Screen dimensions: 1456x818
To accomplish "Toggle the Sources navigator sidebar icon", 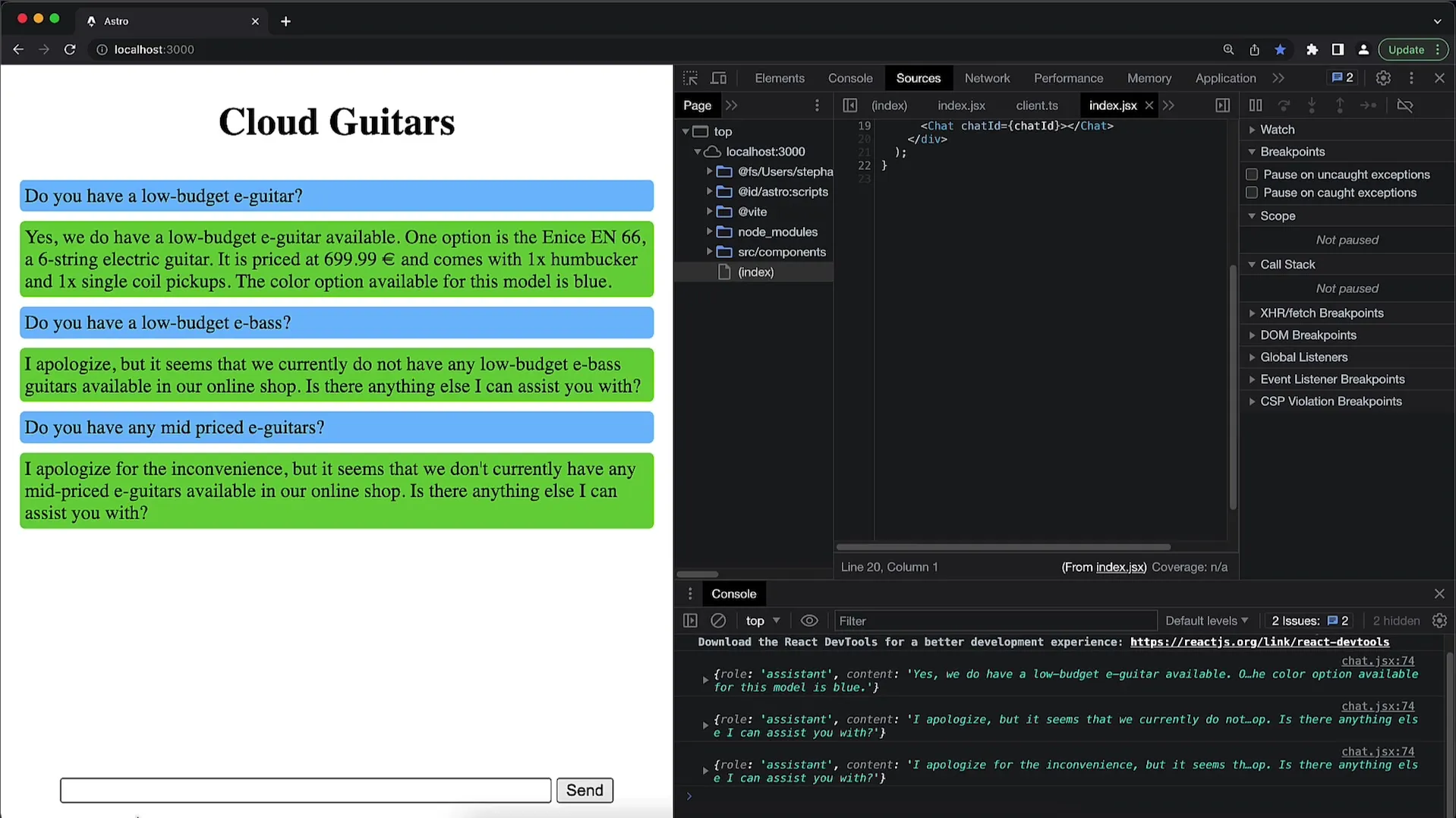I will pos(849,105).
